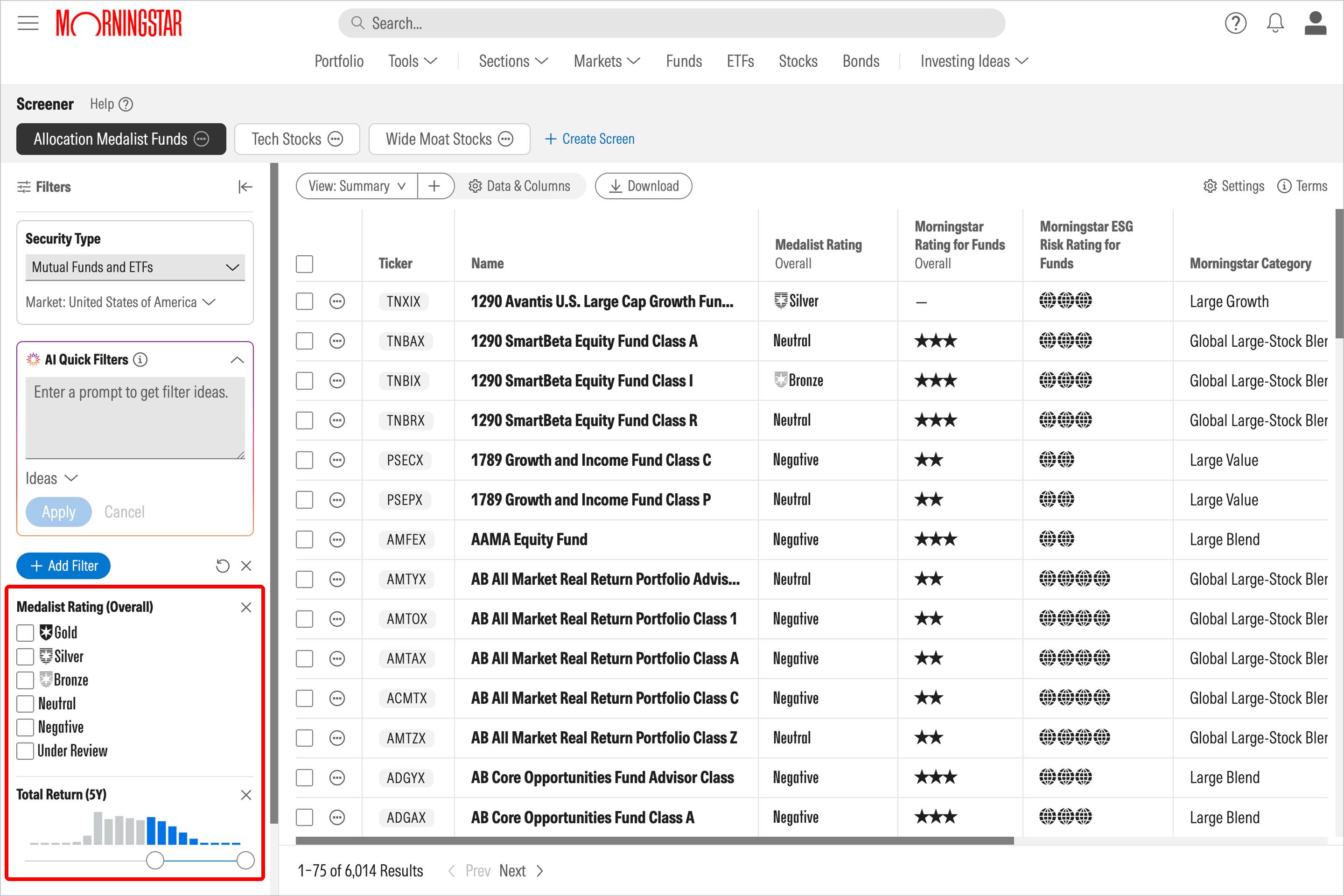Screen dimensions: 1344x896
Task: Click the Screener Help circle icon
Action: click(x=126, y=104)
